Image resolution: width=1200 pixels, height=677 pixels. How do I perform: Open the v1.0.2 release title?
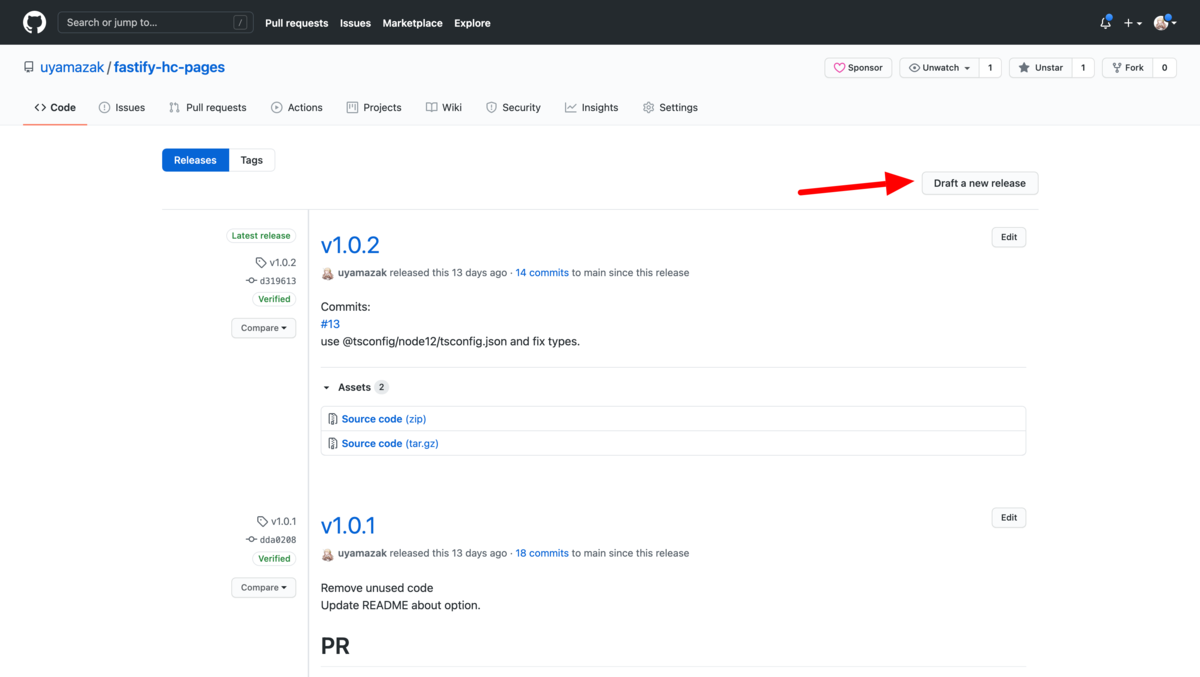tap(350, 244)
